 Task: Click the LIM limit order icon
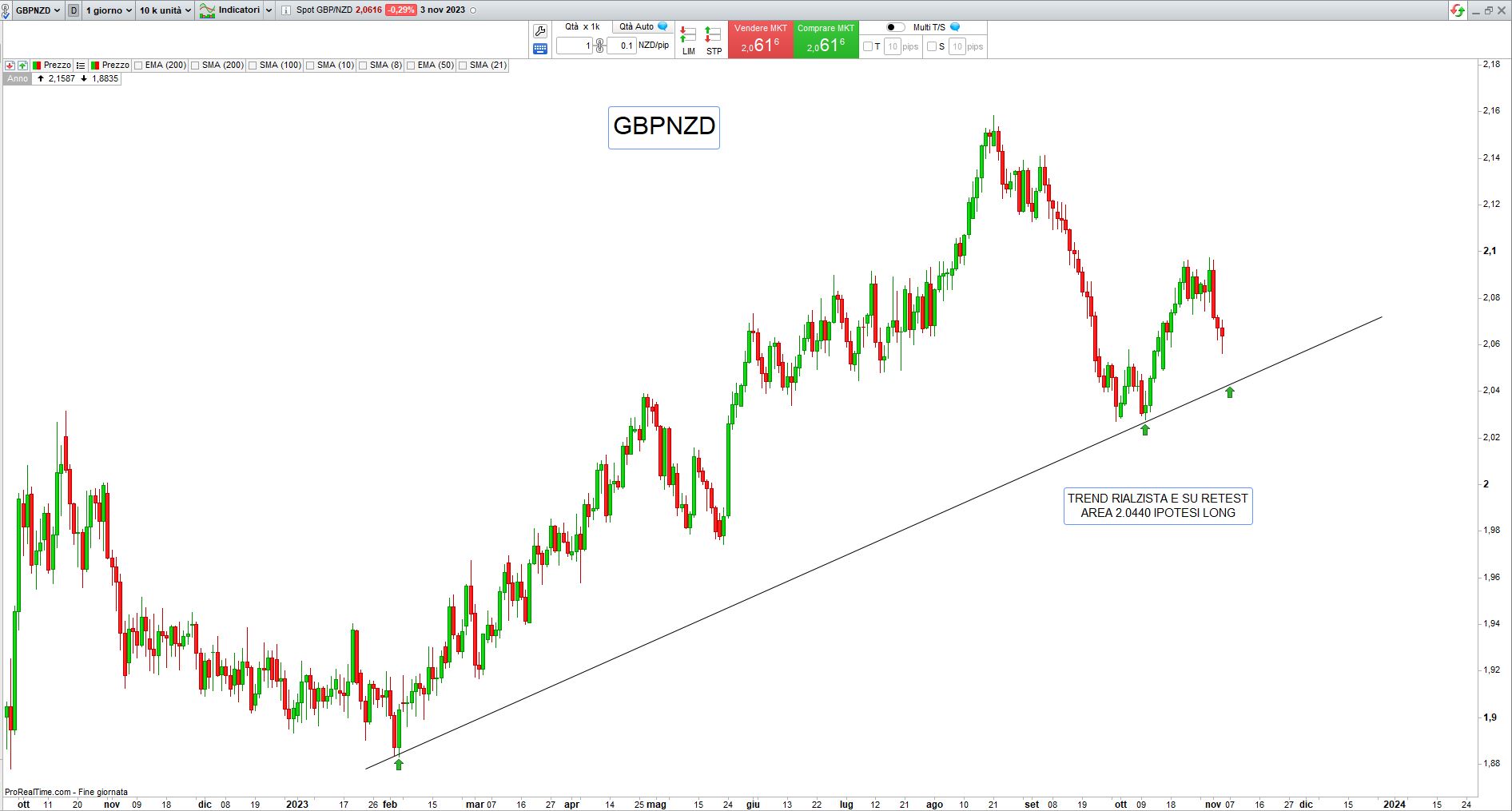pyautogui.click(x=688, y=39)
